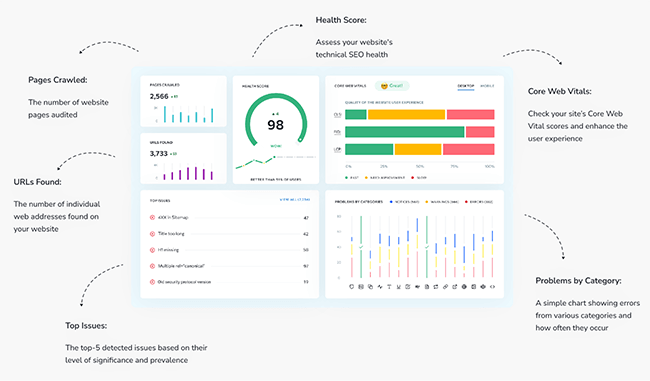This screenshot has height=381, width=650.
Task: Click the CLS metric label
Action: coord(337,115)
